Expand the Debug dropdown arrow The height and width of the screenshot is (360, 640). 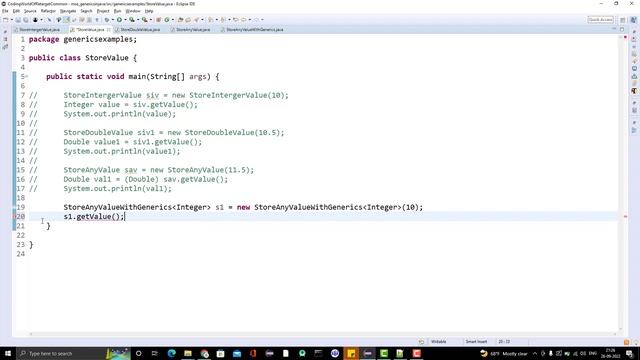coord(113,20)
